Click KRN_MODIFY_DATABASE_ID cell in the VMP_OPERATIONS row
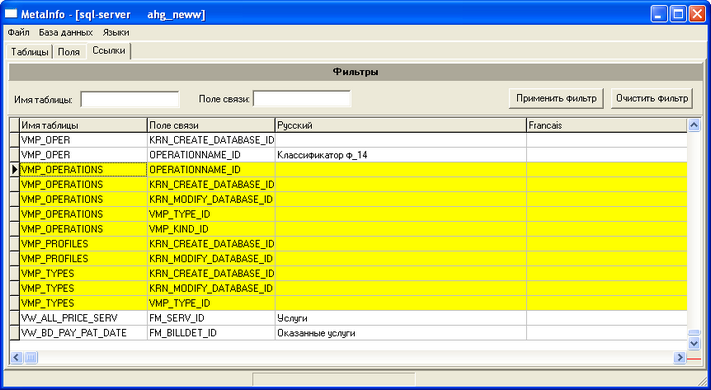Screen dimensions: 711x390 [x=211, y=200]
